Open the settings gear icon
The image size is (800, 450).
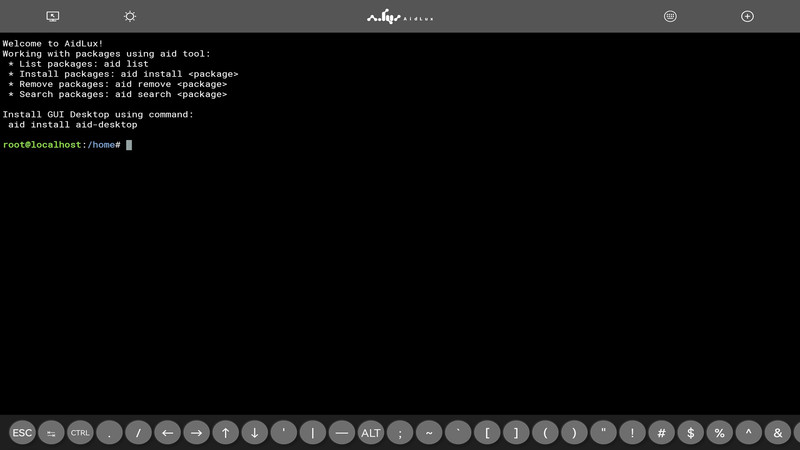tap(130, 16)
